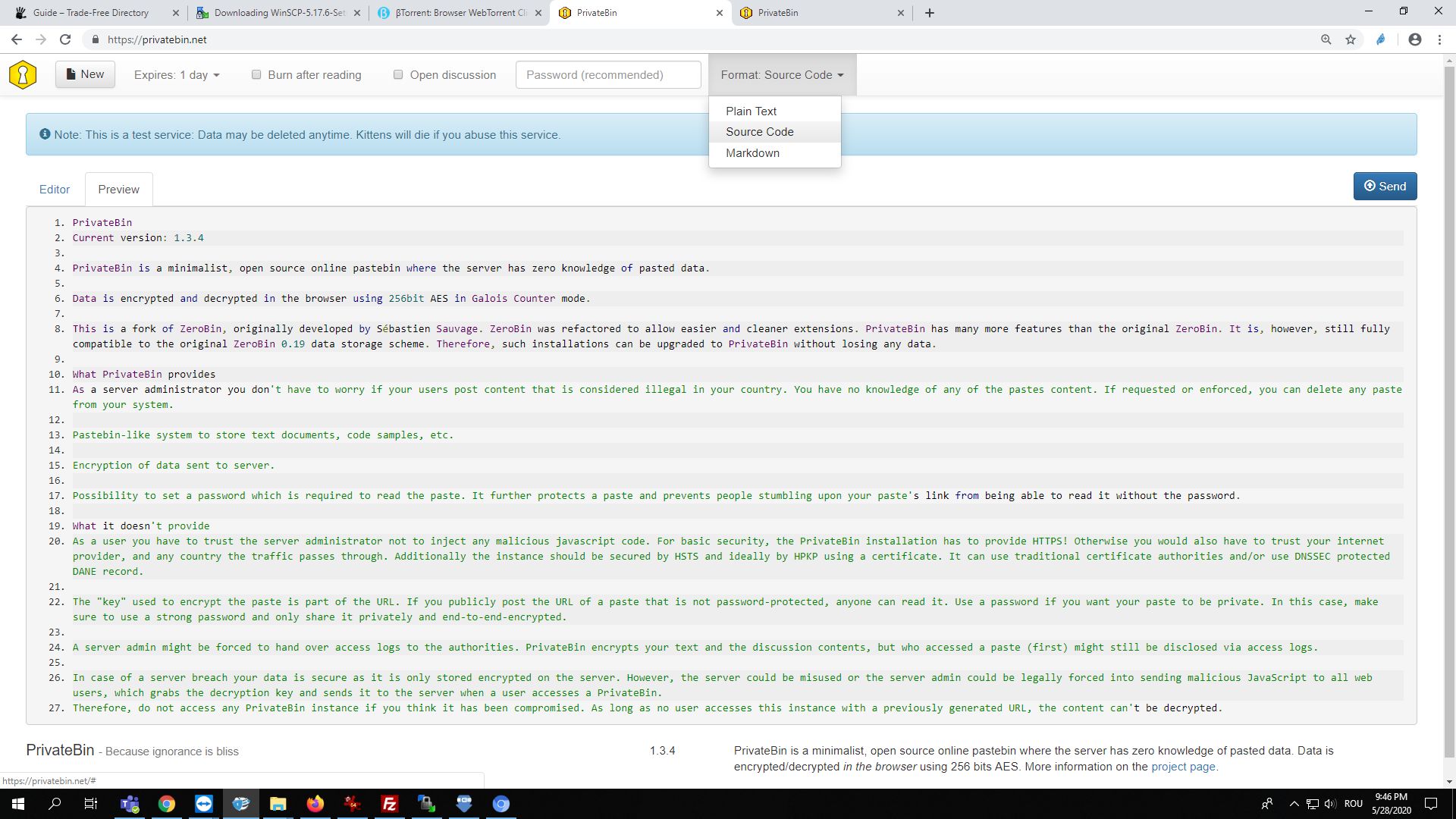
Task: Choose Markdown from the format menu
Action: click(752, 153)
